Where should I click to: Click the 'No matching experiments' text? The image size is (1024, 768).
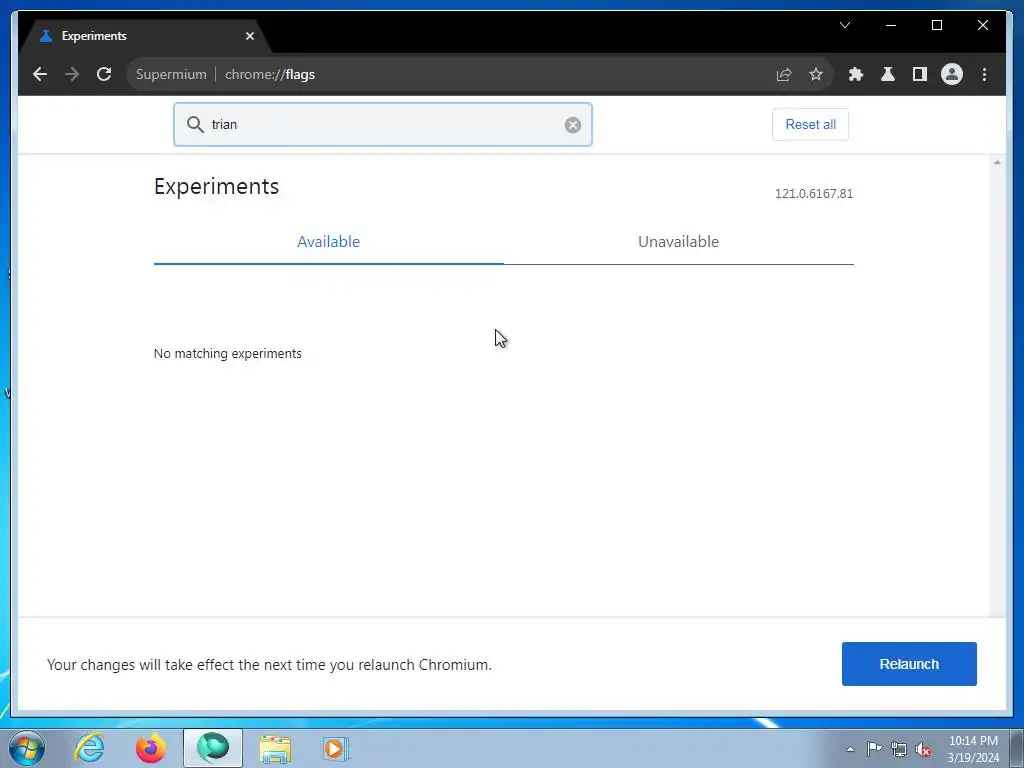[228, 353]
